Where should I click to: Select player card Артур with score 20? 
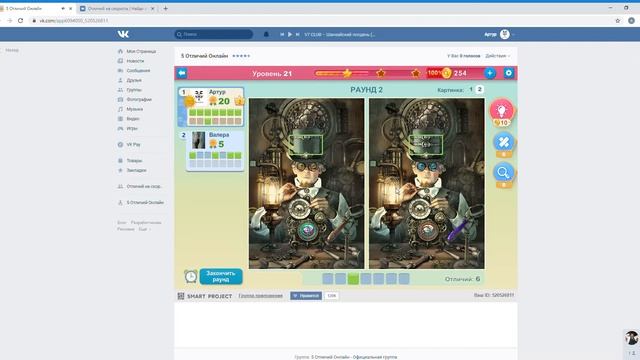point(211,107)
